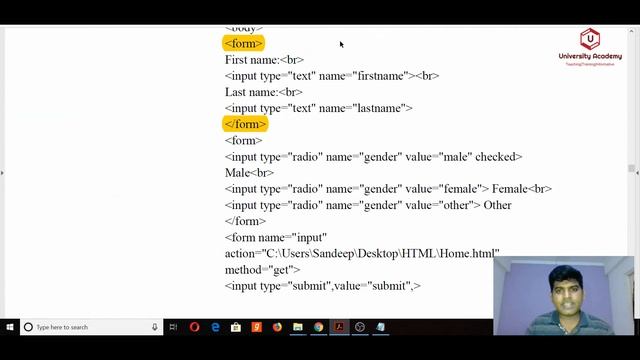Image resolution: width=640 pixels, height=360 pixels.
Task: Click the Adobe Acrobat taskbar icon
Action: click(x=339, y=327)
